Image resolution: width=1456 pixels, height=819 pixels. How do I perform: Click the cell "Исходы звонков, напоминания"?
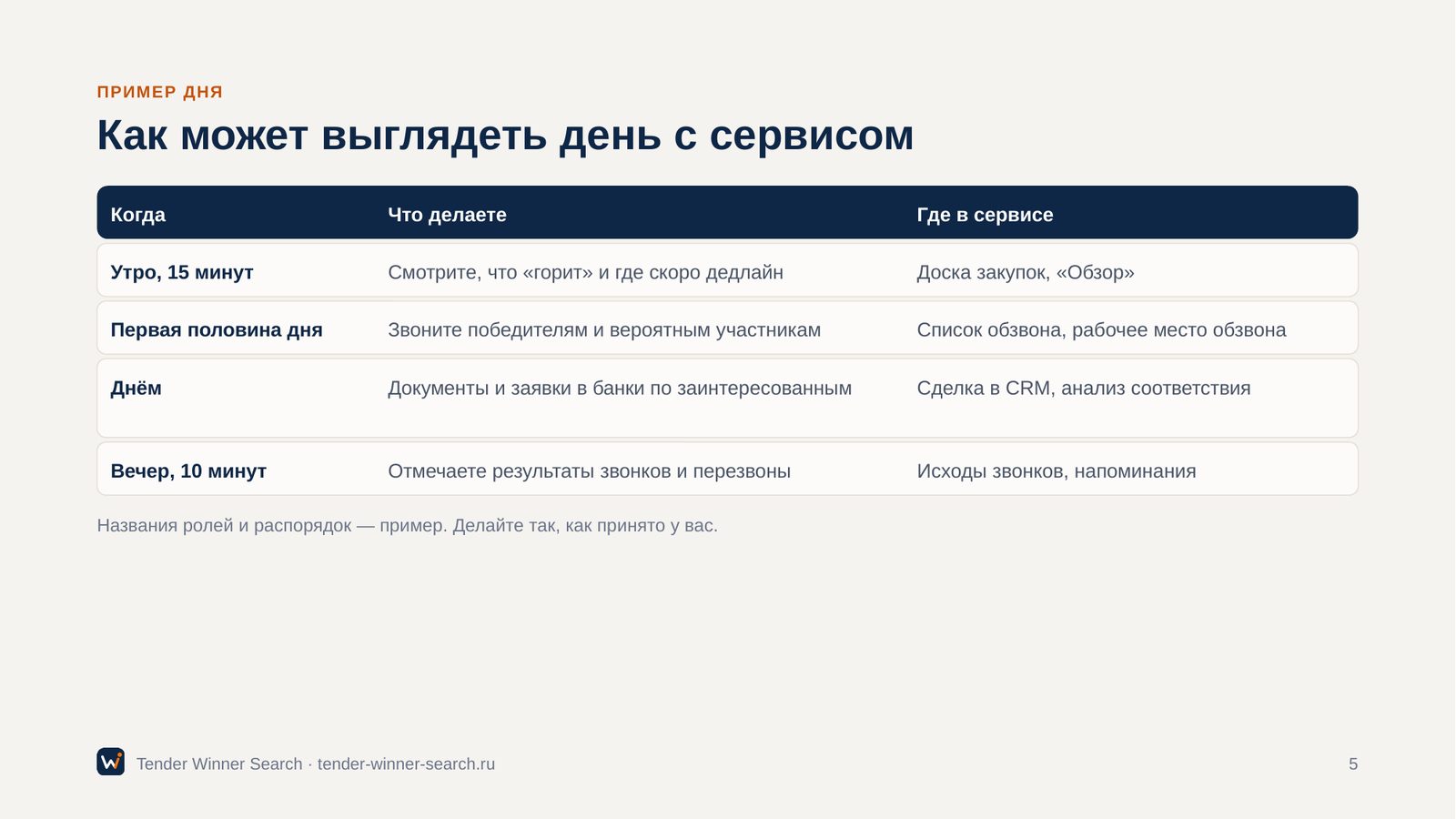pos(1057,471)
